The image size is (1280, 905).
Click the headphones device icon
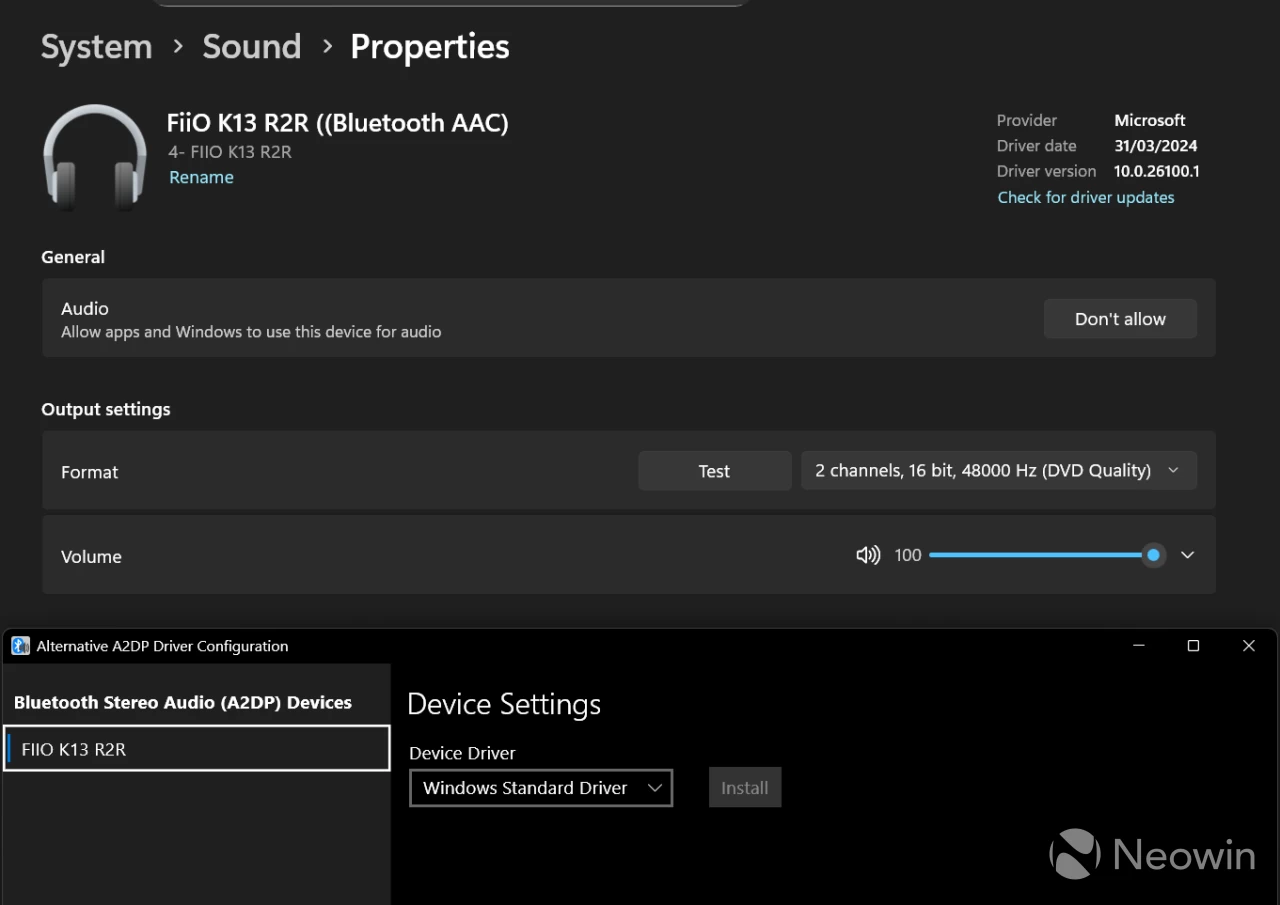[x=95, y=157]
